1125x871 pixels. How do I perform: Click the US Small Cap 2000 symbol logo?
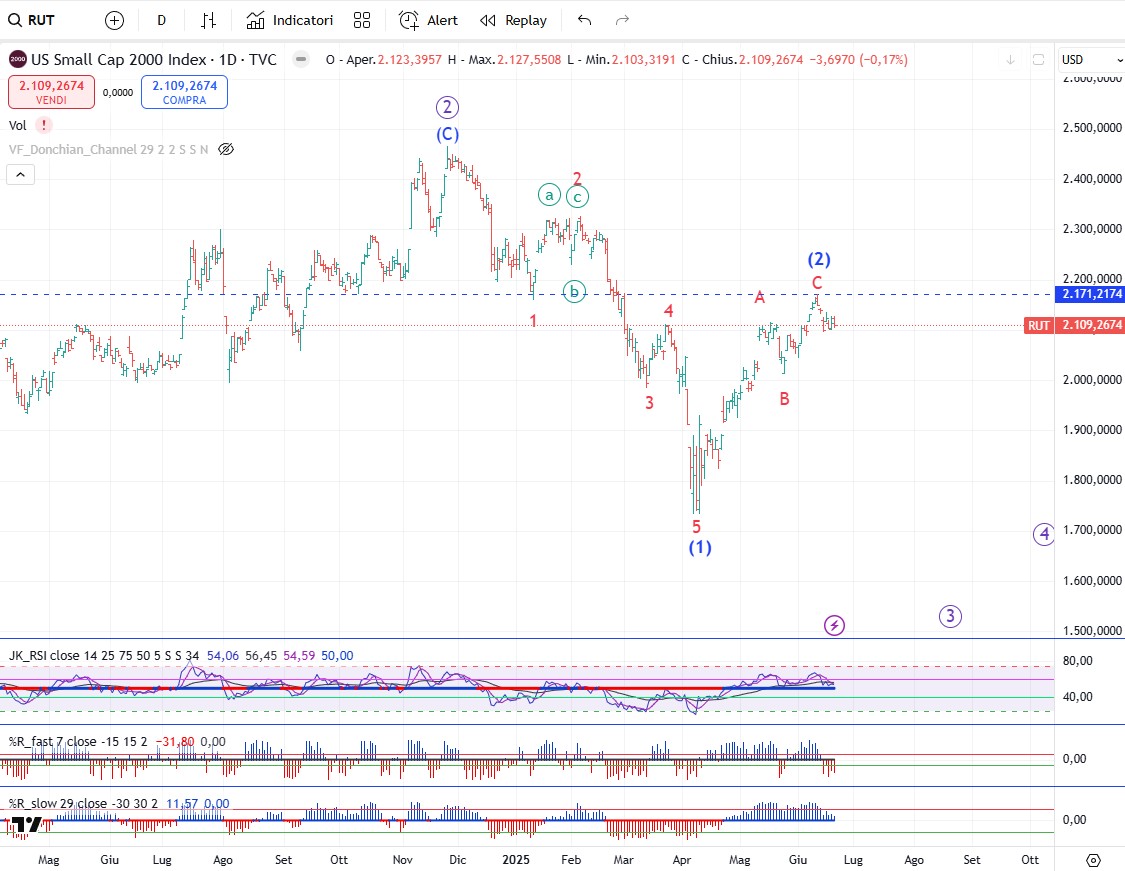tap(17, 60)
